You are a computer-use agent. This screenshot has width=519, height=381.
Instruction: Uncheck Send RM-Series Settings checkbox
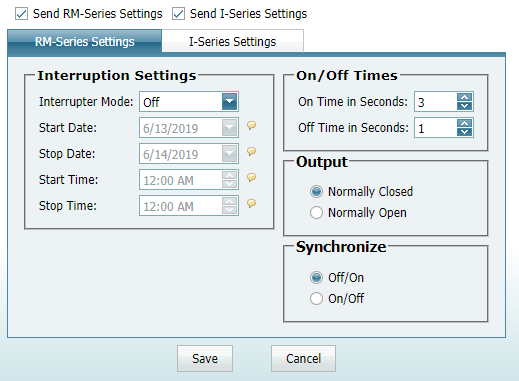22,14
